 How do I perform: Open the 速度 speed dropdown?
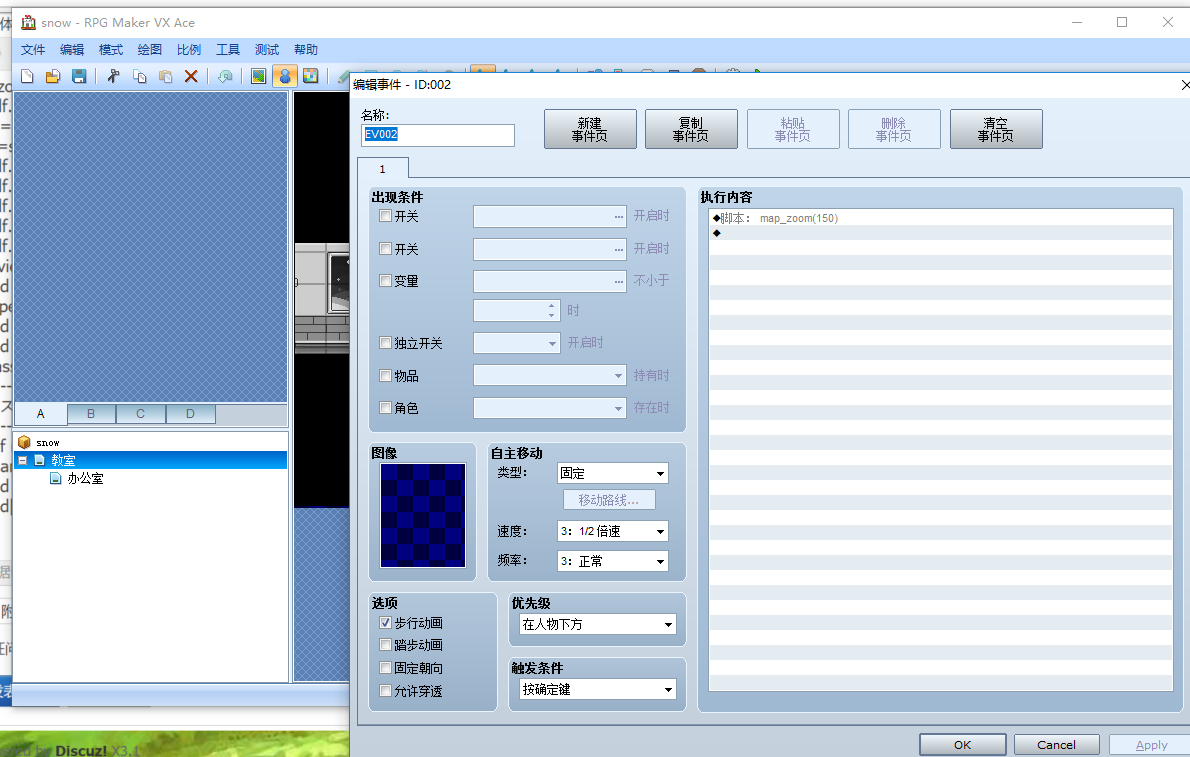(x=660, y=531)
